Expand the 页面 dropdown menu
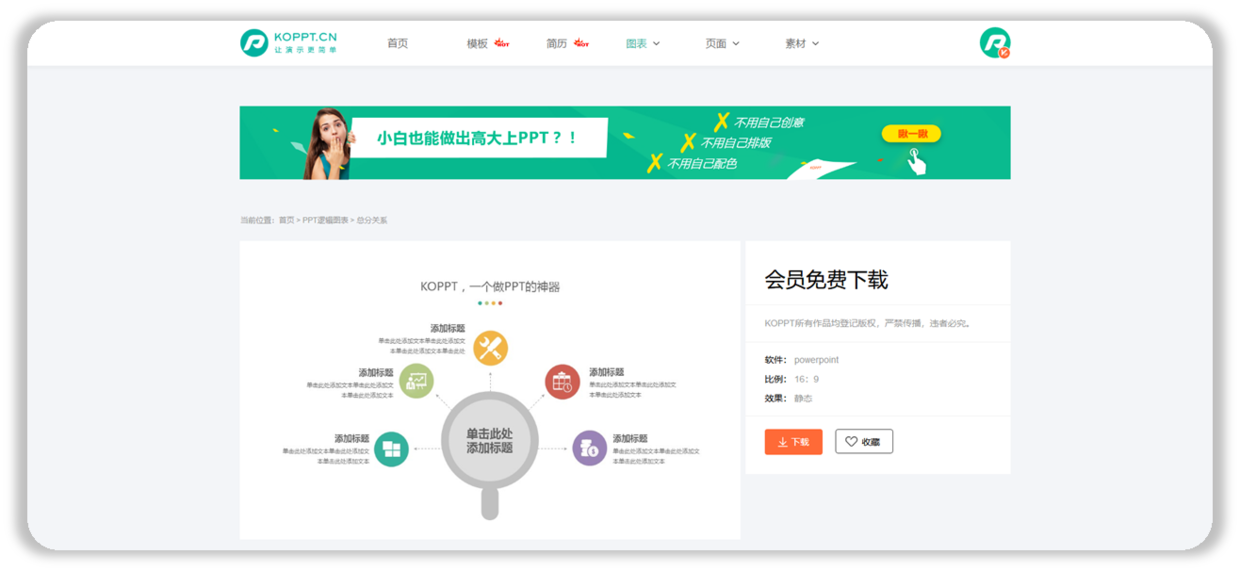Viewport: 1240px width, 571px height. 722,43
